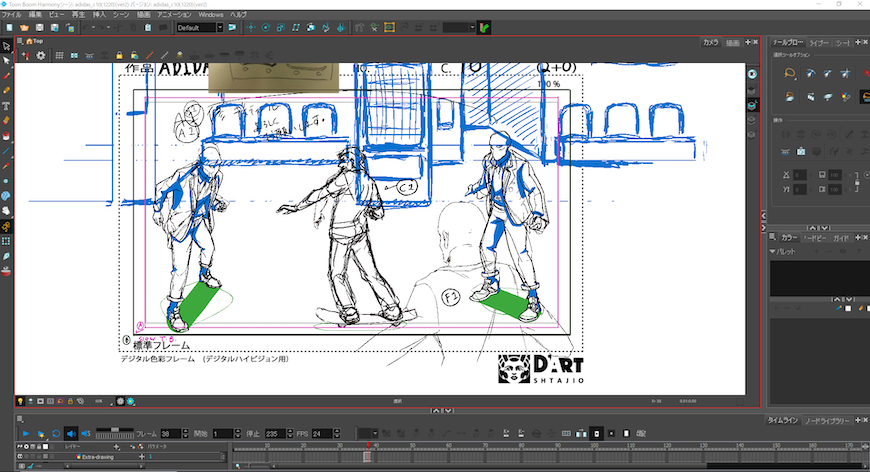Open the アニメーション menu
This screenshot has height=472, width=870.
coord(174,14)
